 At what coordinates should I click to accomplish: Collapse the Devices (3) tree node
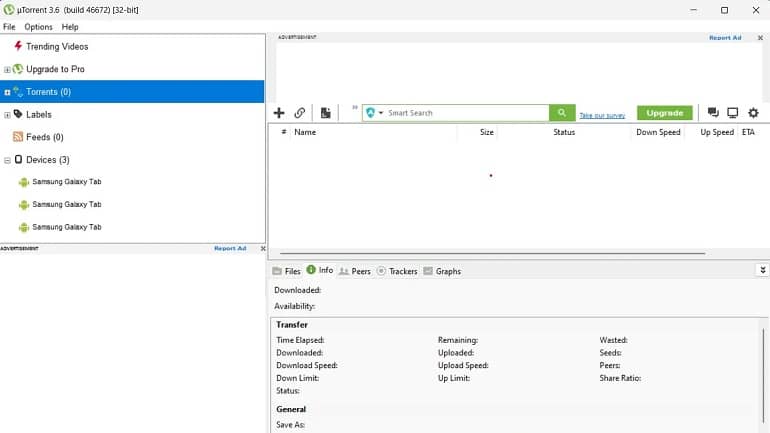click(x=7, y=161)
